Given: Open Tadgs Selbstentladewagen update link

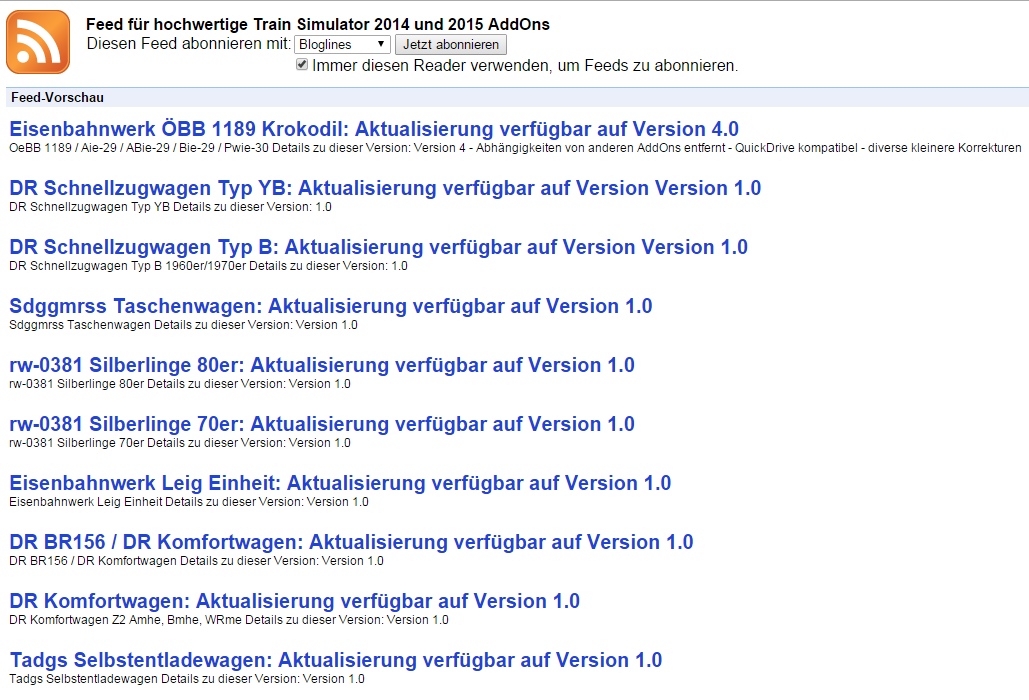Looking at the screenshot, I should (x=335, y=660).
